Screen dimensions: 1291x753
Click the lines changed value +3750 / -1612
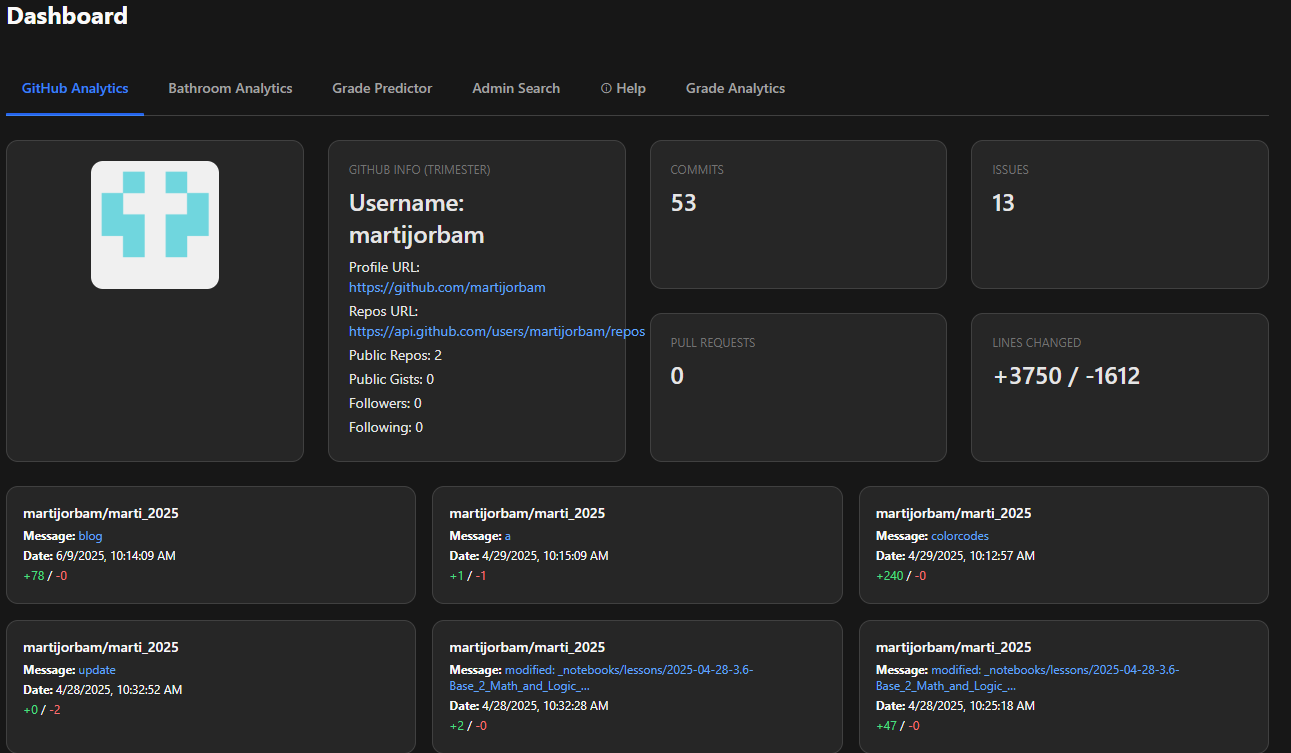(1066, 376)
